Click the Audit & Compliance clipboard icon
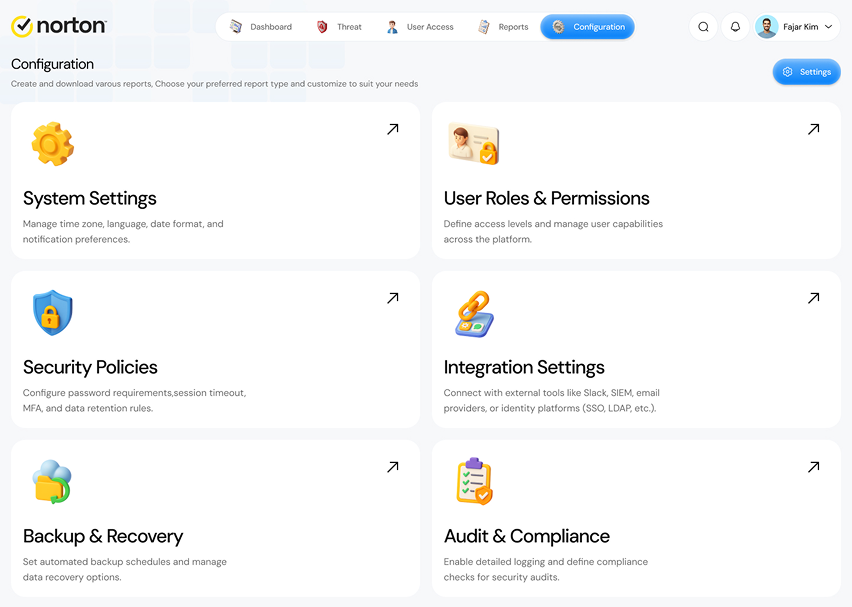 [474, 481]
